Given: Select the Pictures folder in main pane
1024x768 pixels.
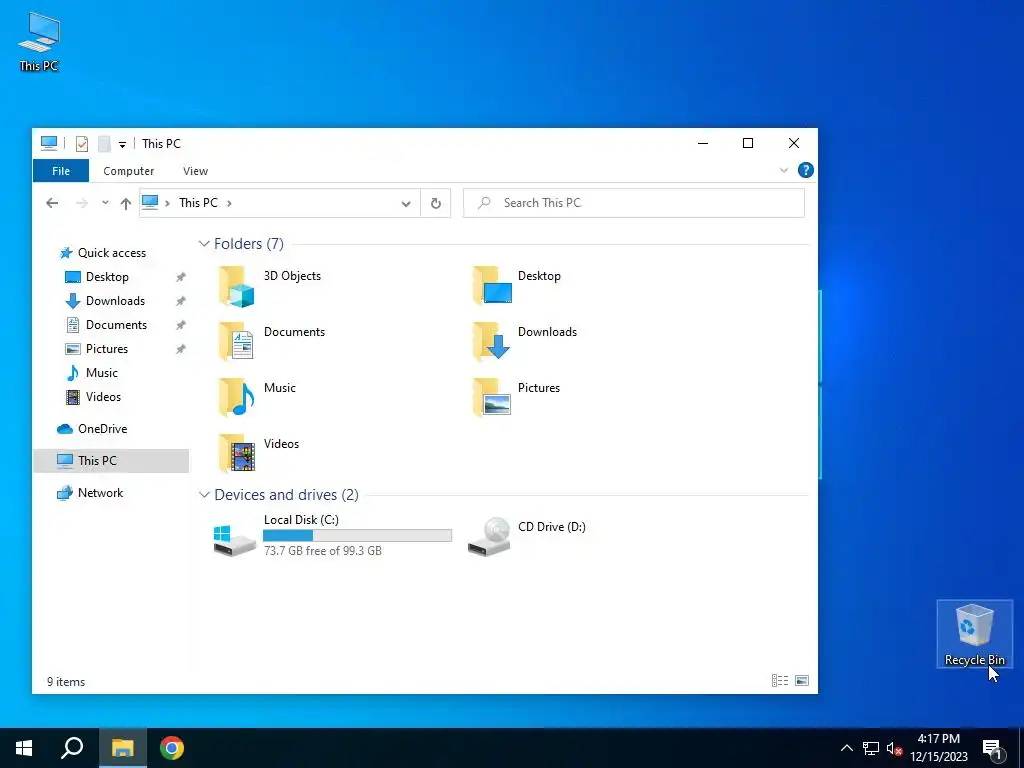Looking at the screenshot, I should [492, 398].
